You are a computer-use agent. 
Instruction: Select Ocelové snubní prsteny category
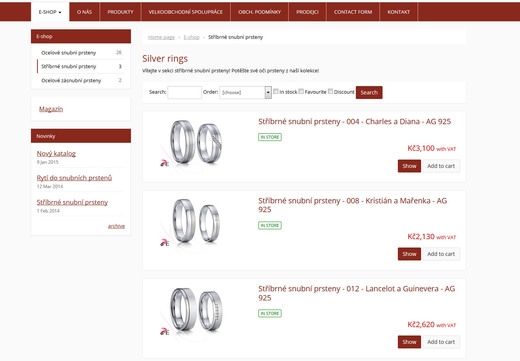(81, 53)
